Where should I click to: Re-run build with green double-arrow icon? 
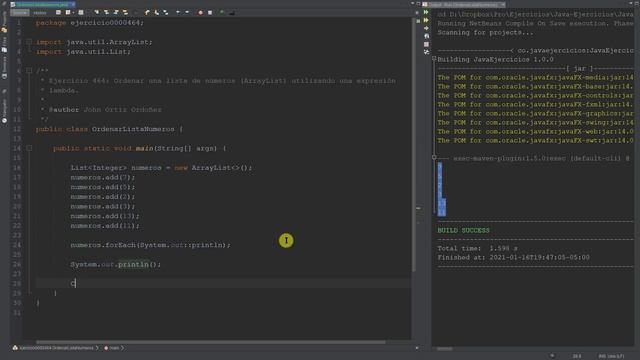(x=426, y=13)
